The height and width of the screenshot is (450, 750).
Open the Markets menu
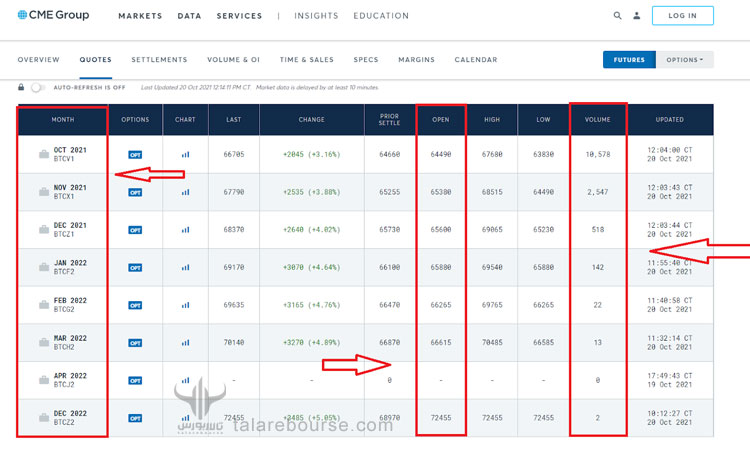pos(140,16)
